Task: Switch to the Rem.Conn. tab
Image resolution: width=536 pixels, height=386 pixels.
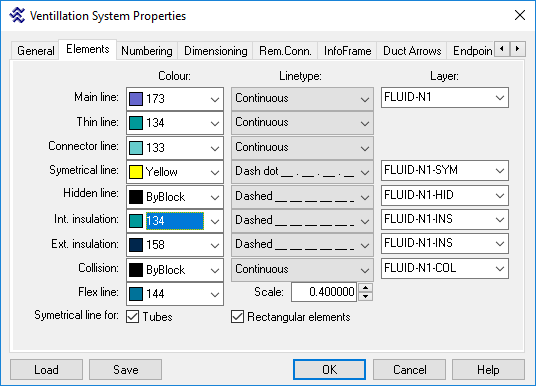Action: tap(285, 51)
